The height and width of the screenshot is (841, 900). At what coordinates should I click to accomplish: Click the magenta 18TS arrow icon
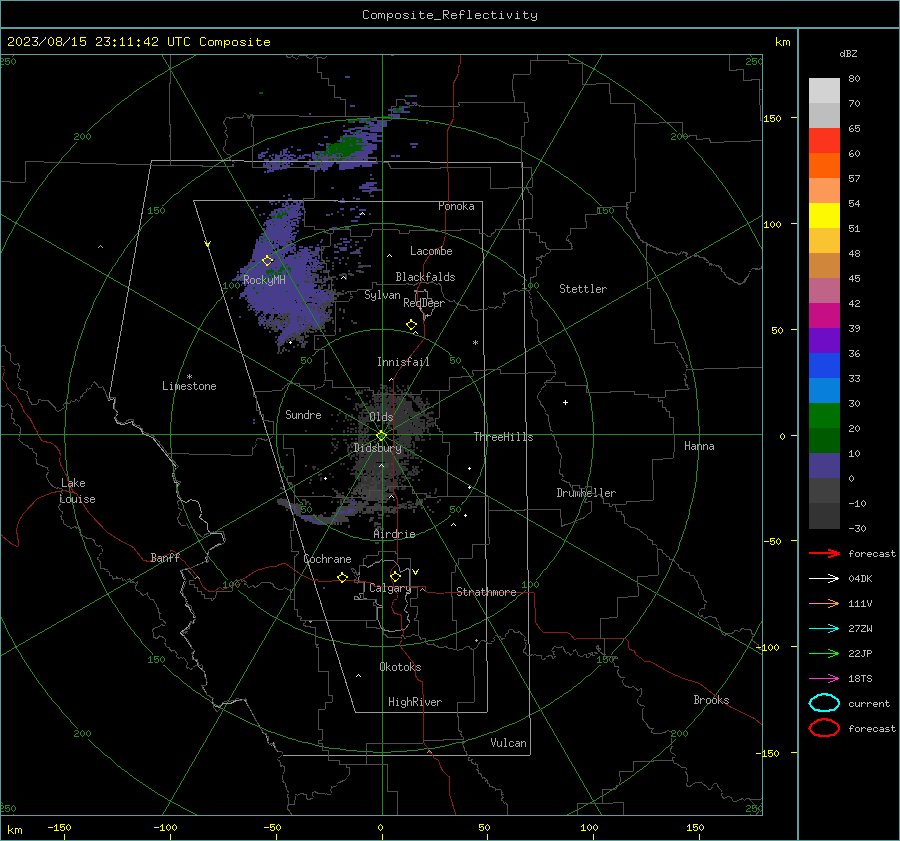824,679
